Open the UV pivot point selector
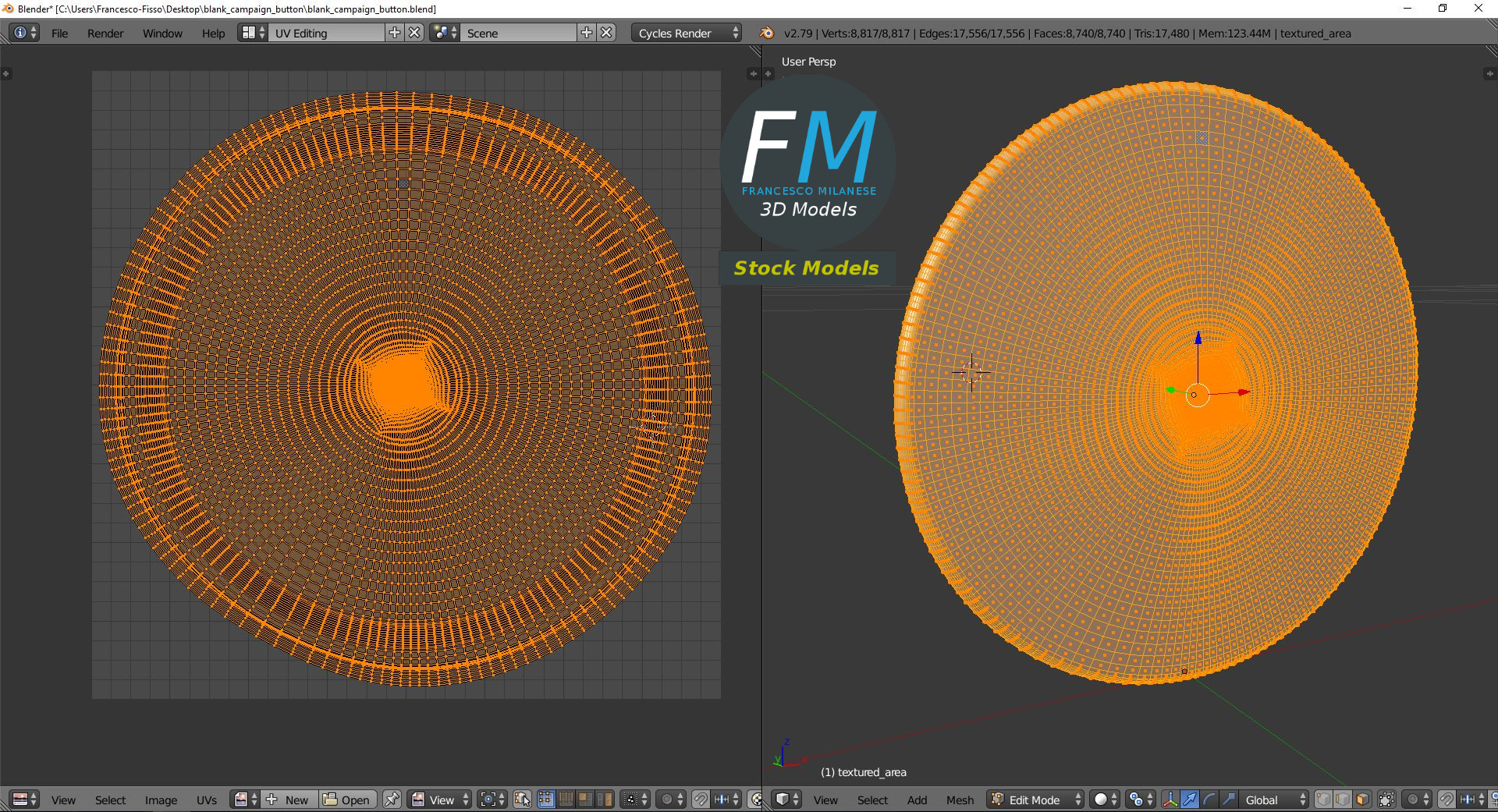The width and height of the screenshot is (1498, 812). pos(493,800)
